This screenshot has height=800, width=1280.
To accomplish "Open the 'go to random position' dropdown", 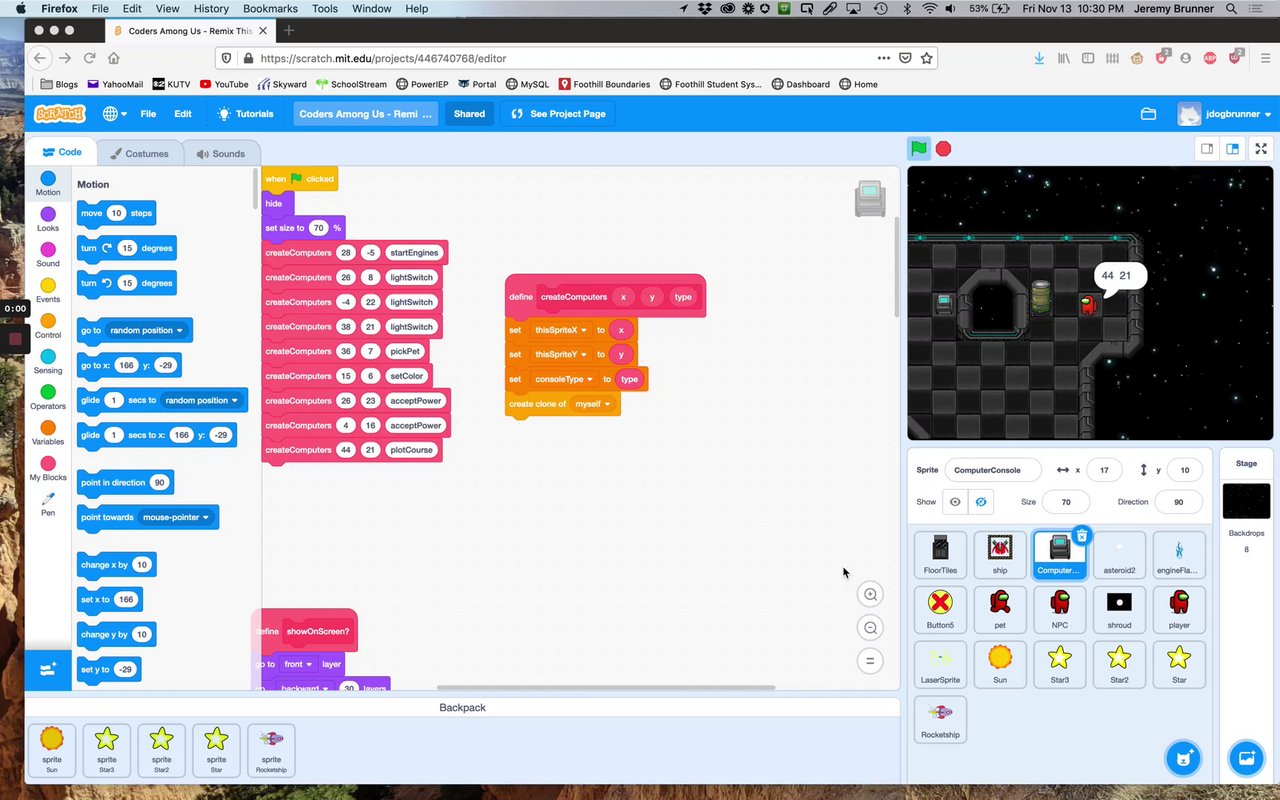I will point(147,331).
